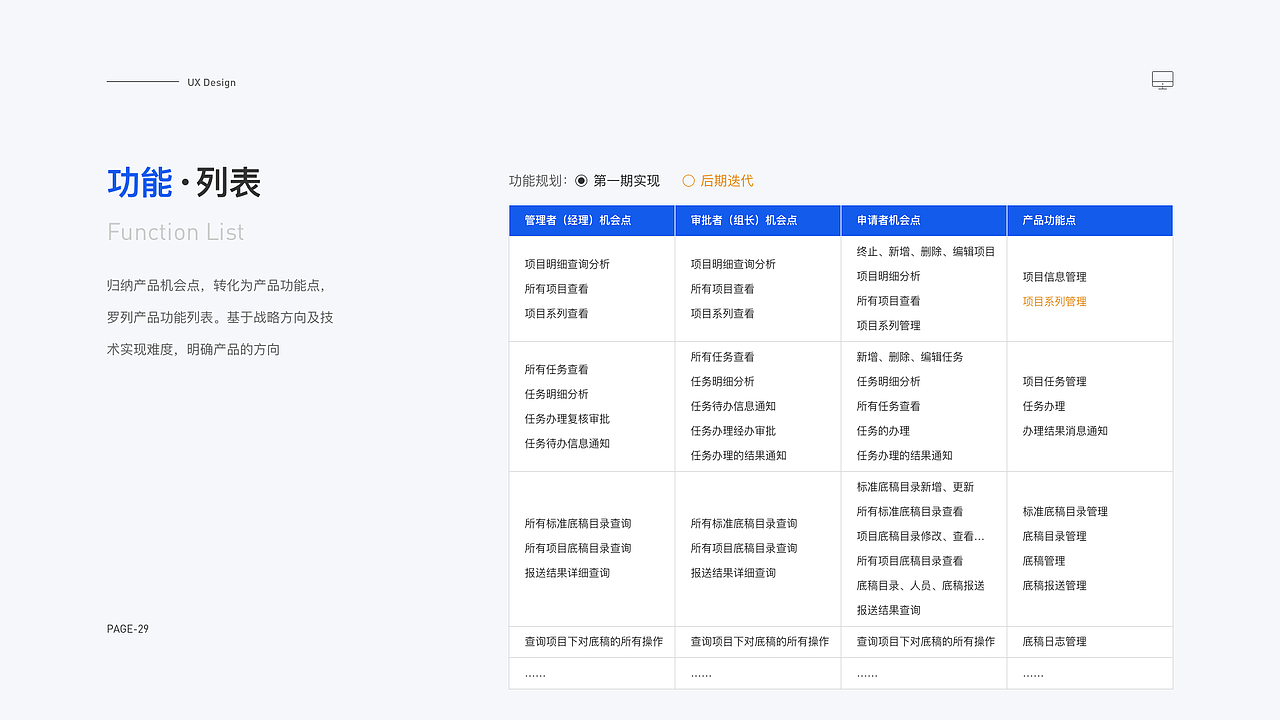Click 项目明细分析 in applicant column
Image resolution: width=1280 pixels, height=720 pixels.
coord(889,276)
